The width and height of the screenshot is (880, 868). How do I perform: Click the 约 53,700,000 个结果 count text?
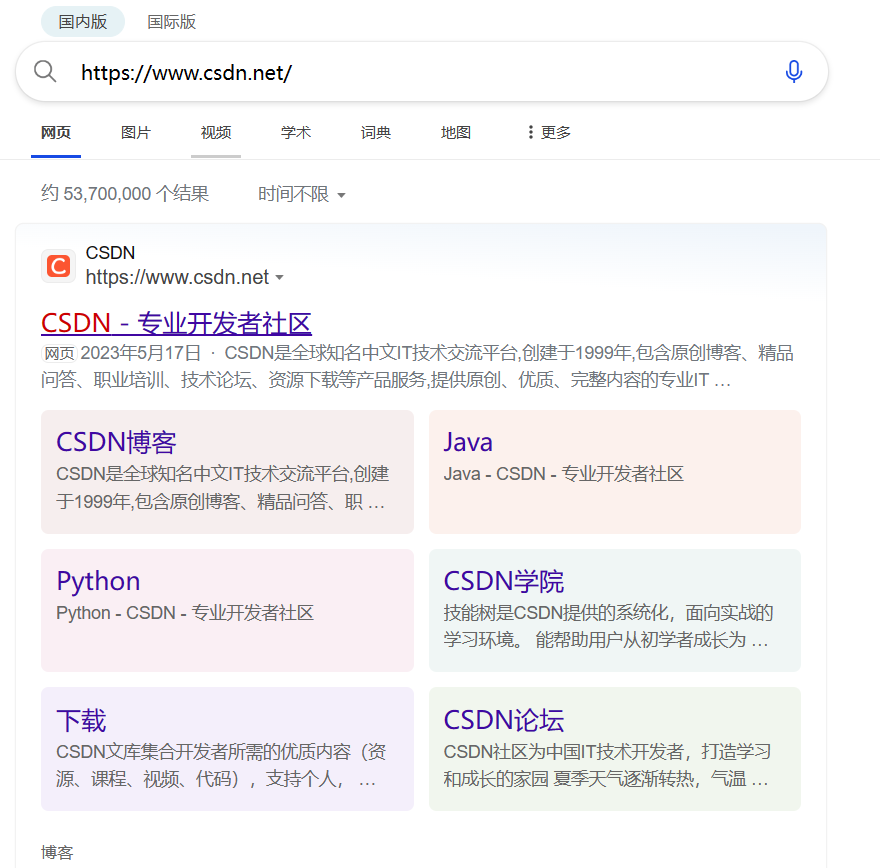125,194
